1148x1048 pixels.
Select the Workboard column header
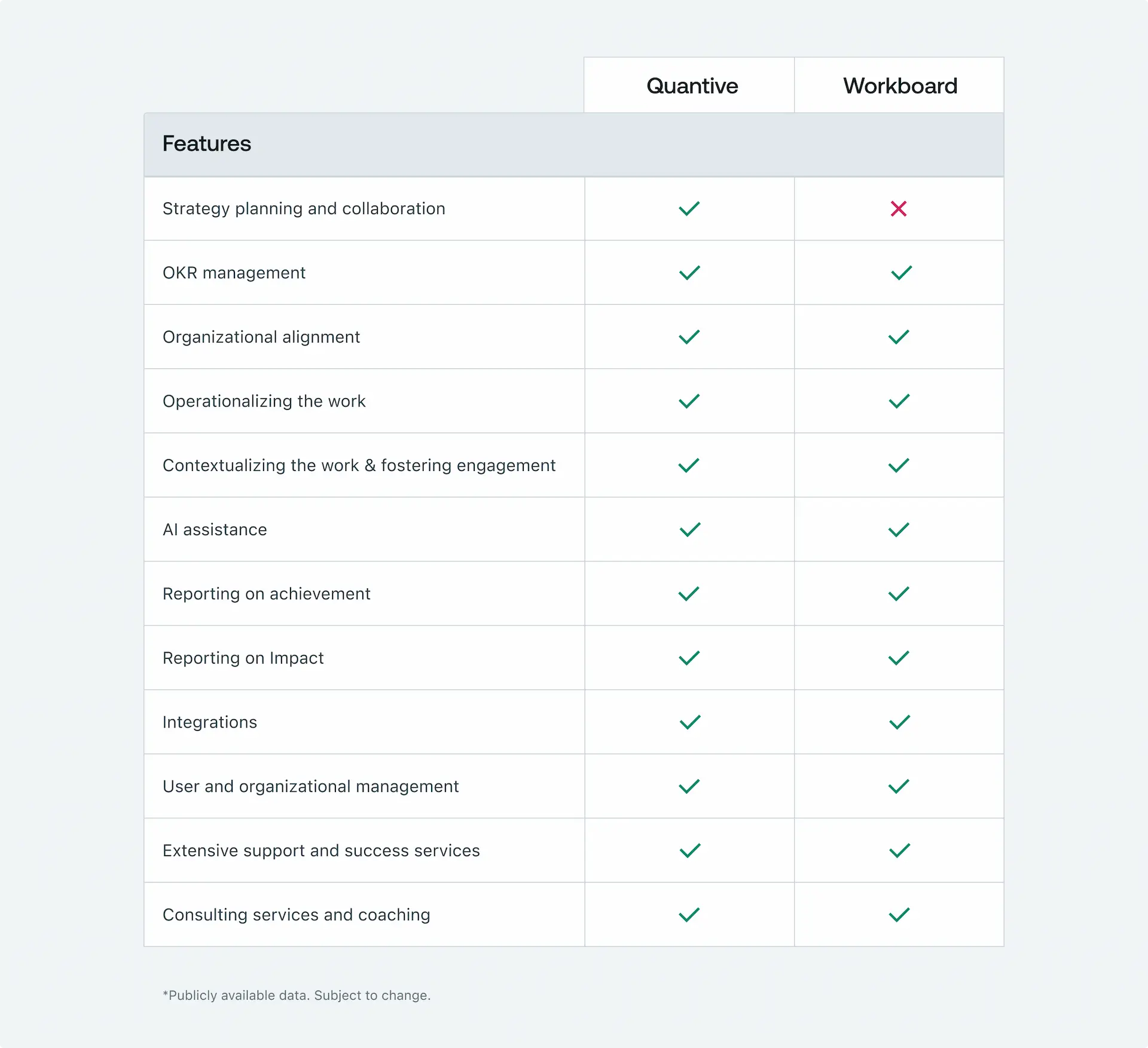[x=900, y=86]
